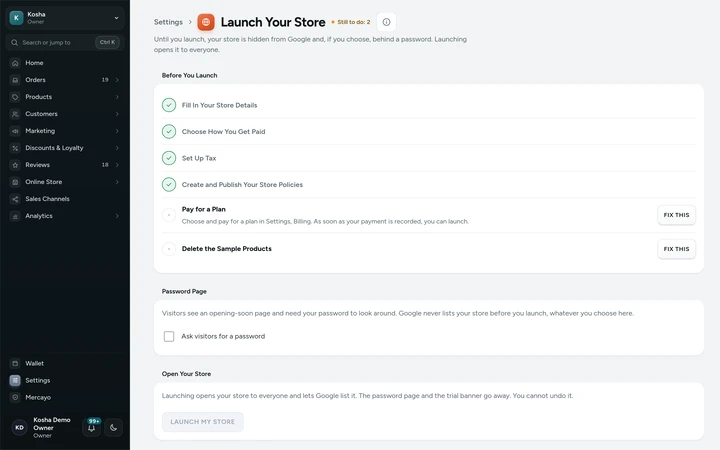Click the Launch My Store button
The width and height of the screenshot is (720, 450).
coord(202,422)
